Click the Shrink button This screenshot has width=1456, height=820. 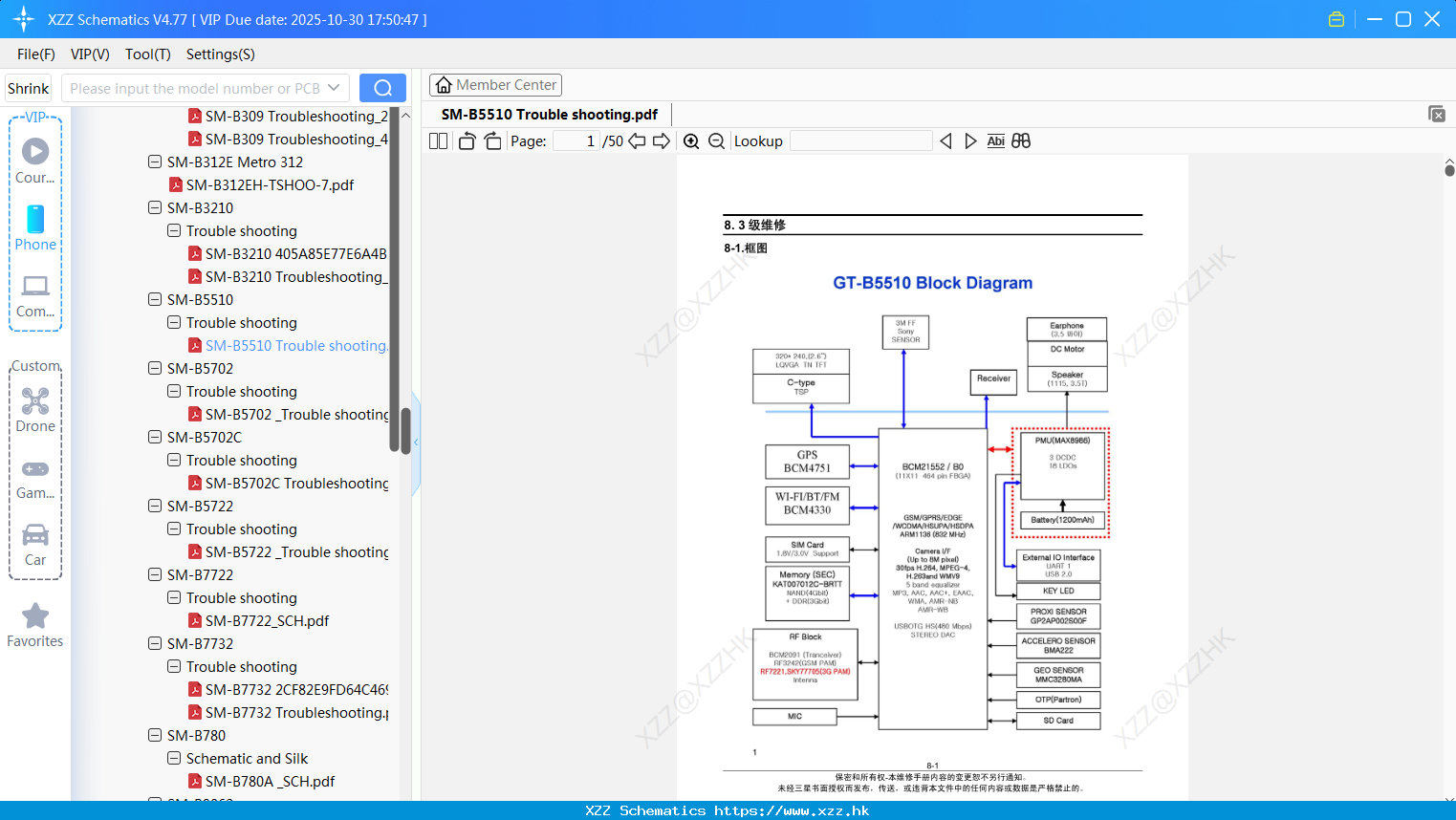29,88
